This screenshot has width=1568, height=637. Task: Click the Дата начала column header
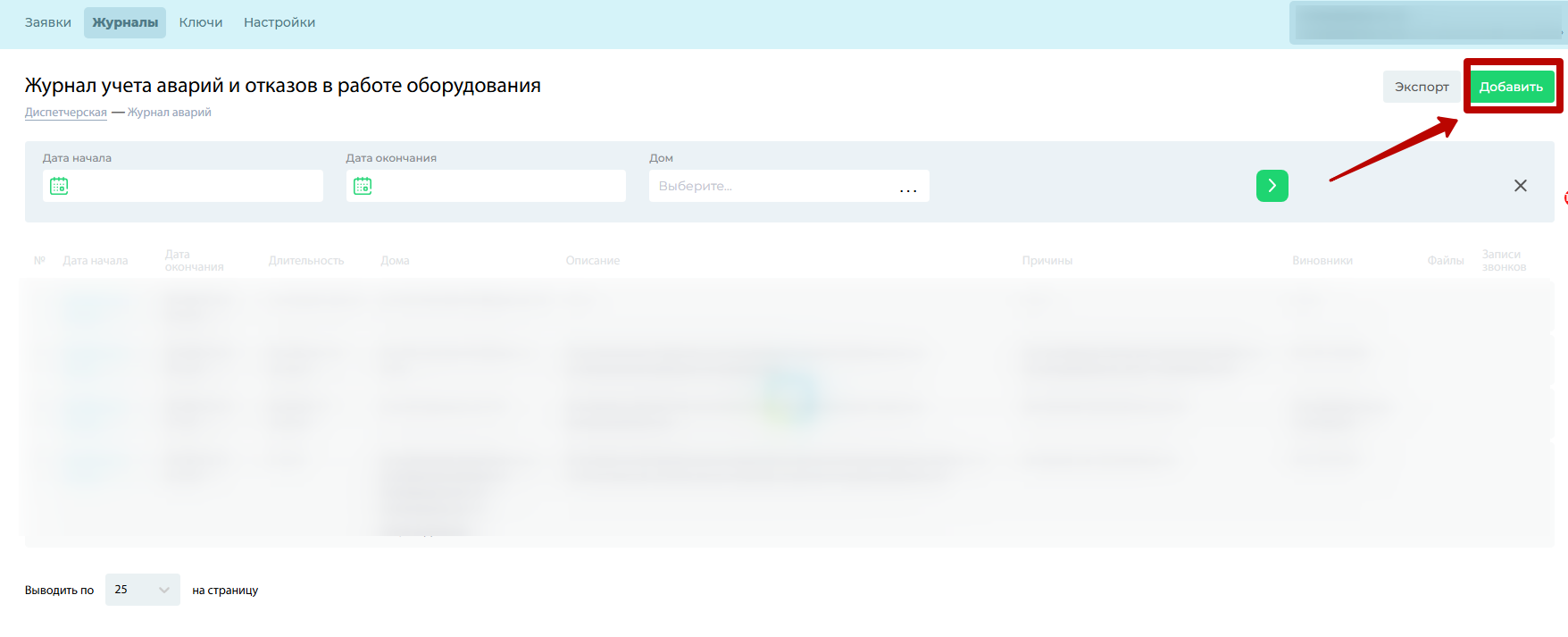(96, 261)
